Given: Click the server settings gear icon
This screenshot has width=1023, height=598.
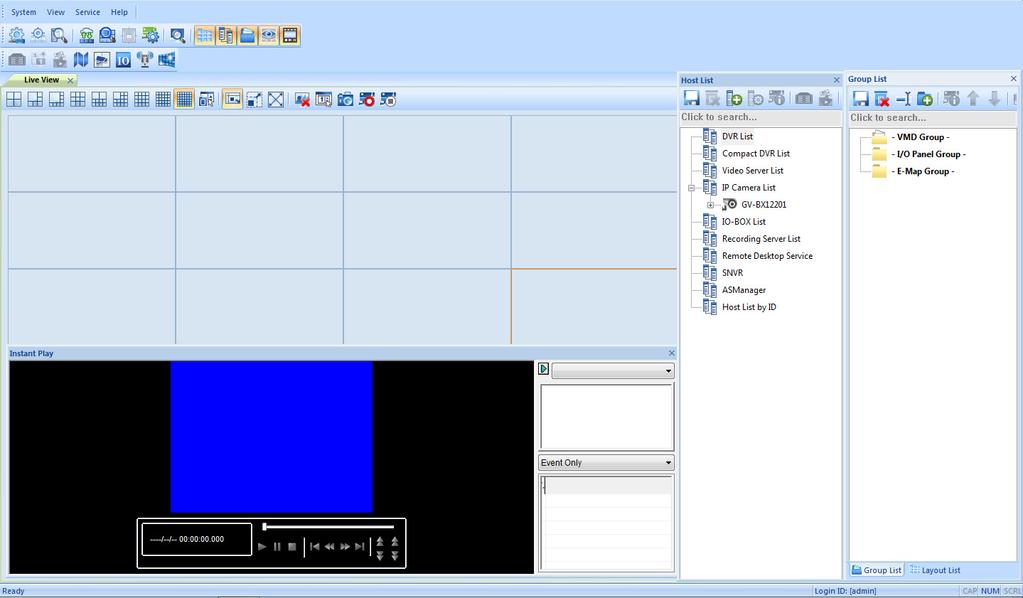Looking at the screenshot, I should pyautogui.click(x=151, y=35).
